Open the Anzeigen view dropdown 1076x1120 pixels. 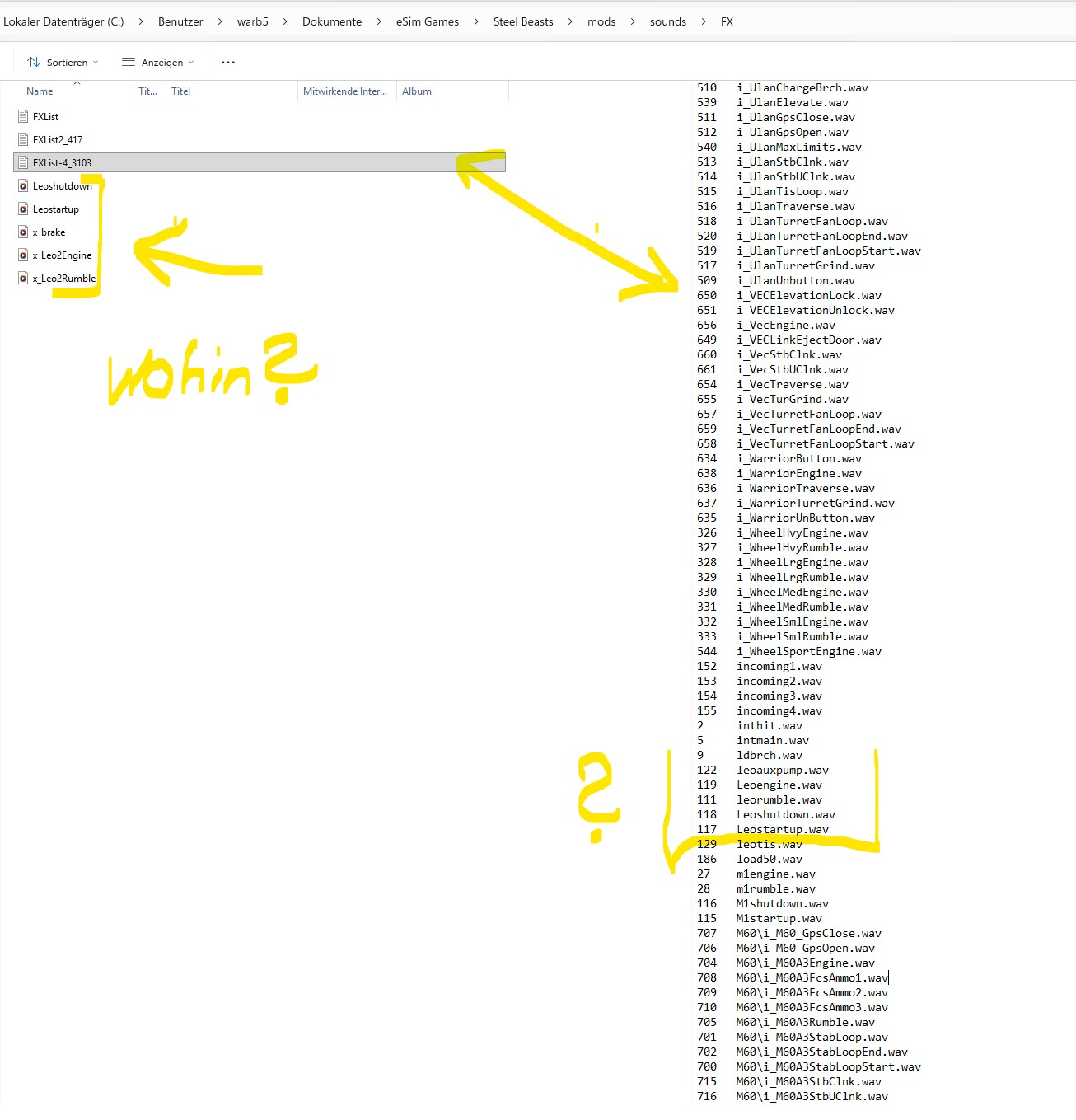[x=157, y=63]
